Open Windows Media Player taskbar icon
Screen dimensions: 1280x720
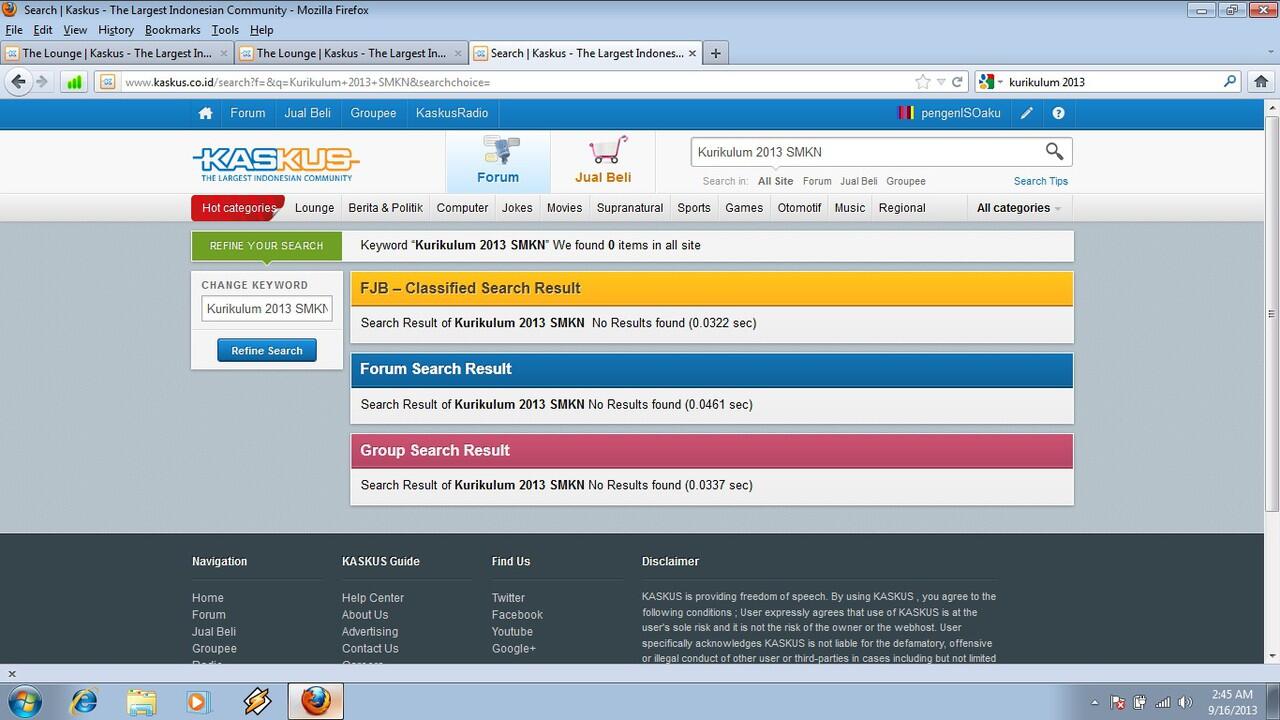pos(198,701)
